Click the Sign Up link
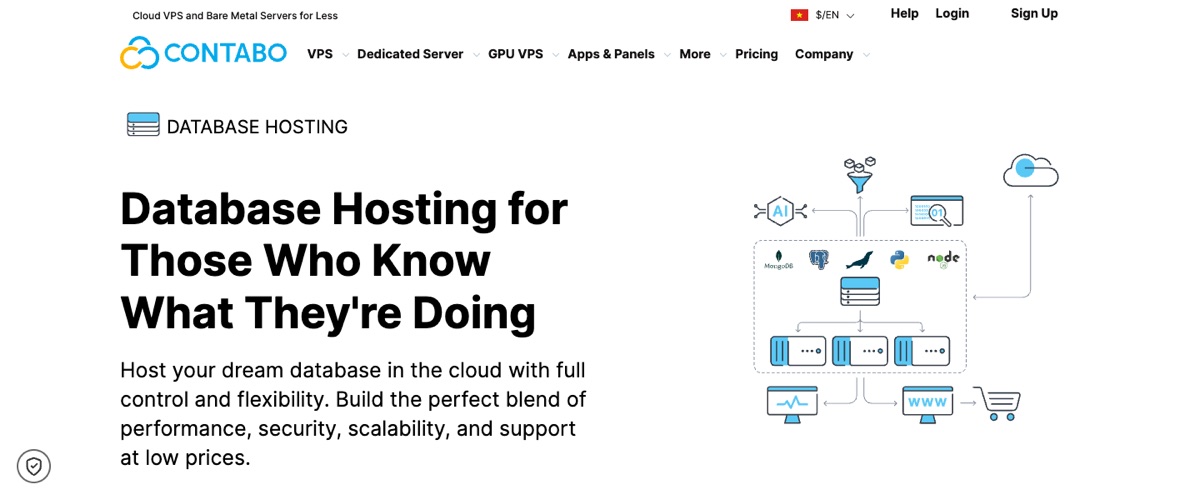1200x500 pixels. (1034, 13)
